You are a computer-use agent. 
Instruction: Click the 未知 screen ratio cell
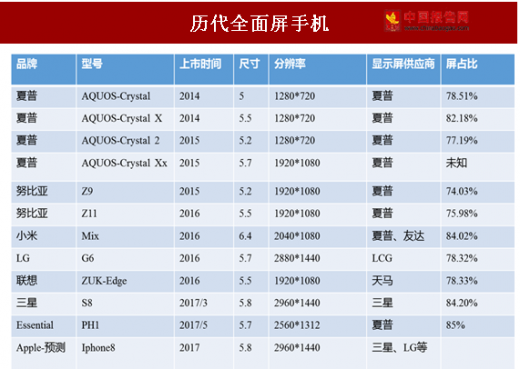point(478,167)
